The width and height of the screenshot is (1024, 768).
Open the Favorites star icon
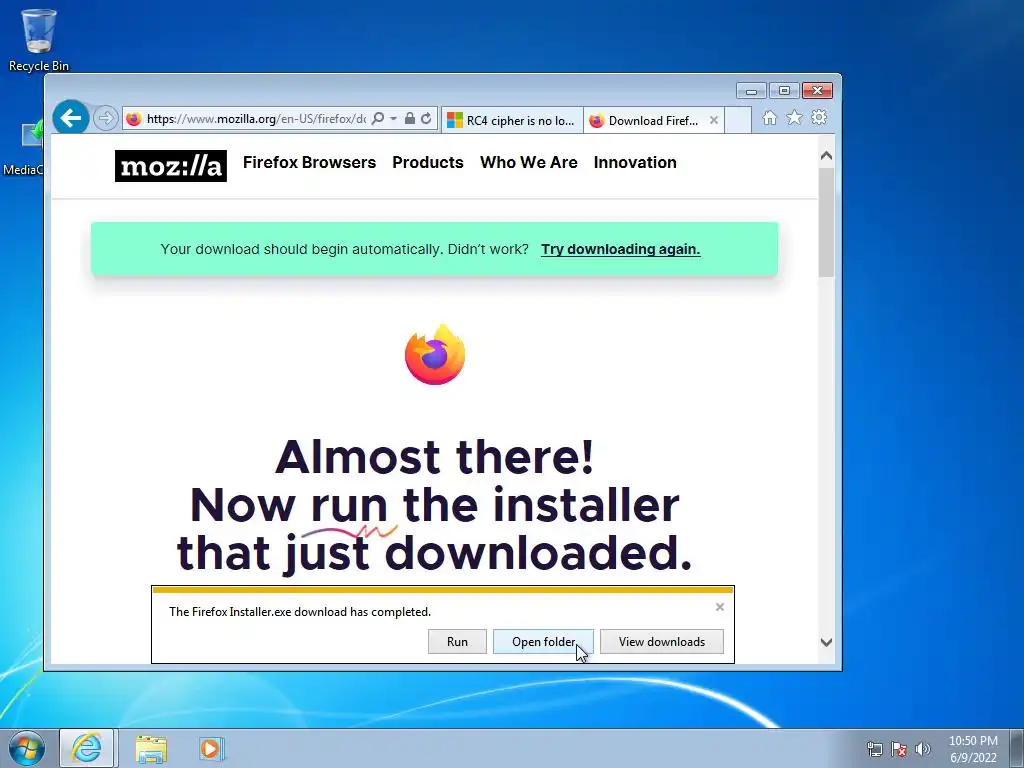794,118
